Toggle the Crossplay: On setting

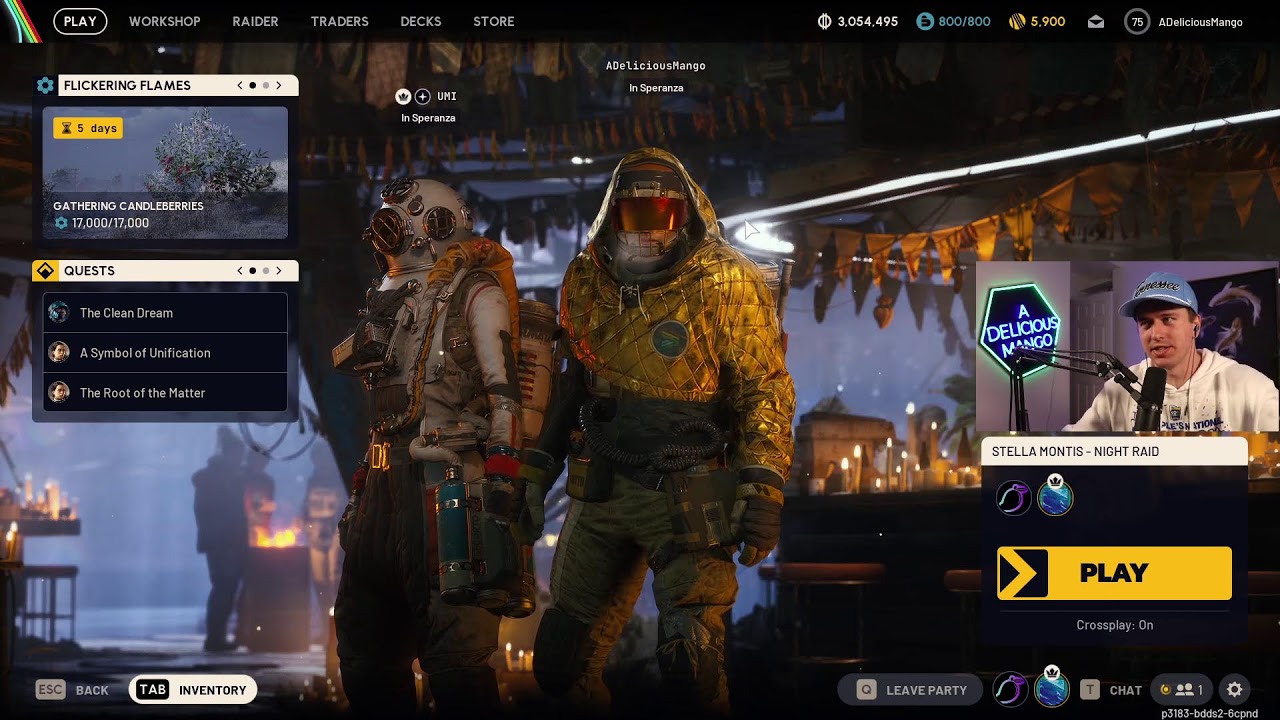point(1114,625)
